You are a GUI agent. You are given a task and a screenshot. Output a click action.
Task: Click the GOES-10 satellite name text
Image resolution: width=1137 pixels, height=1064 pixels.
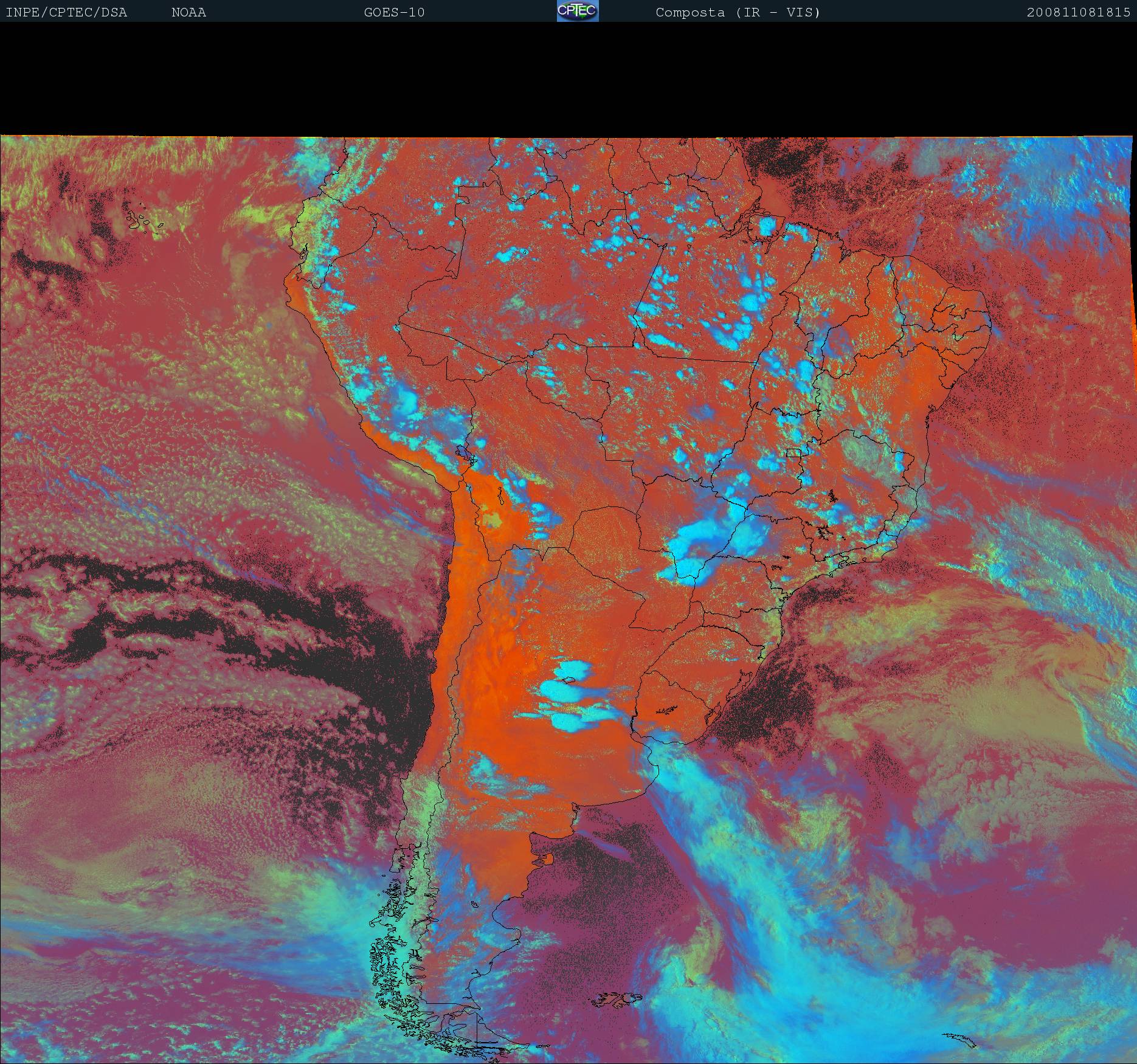[394, 12]
